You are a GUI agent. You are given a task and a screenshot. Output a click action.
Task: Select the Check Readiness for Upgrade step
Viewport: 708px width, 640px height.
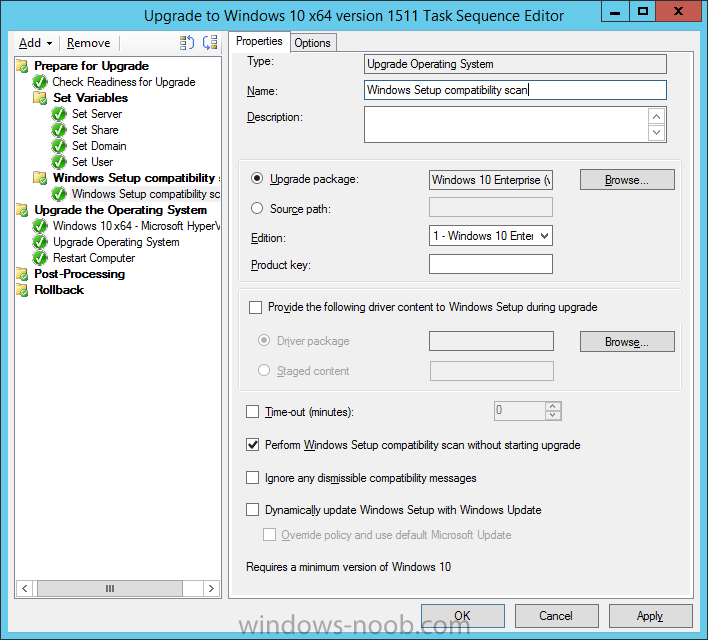point(124,82)
